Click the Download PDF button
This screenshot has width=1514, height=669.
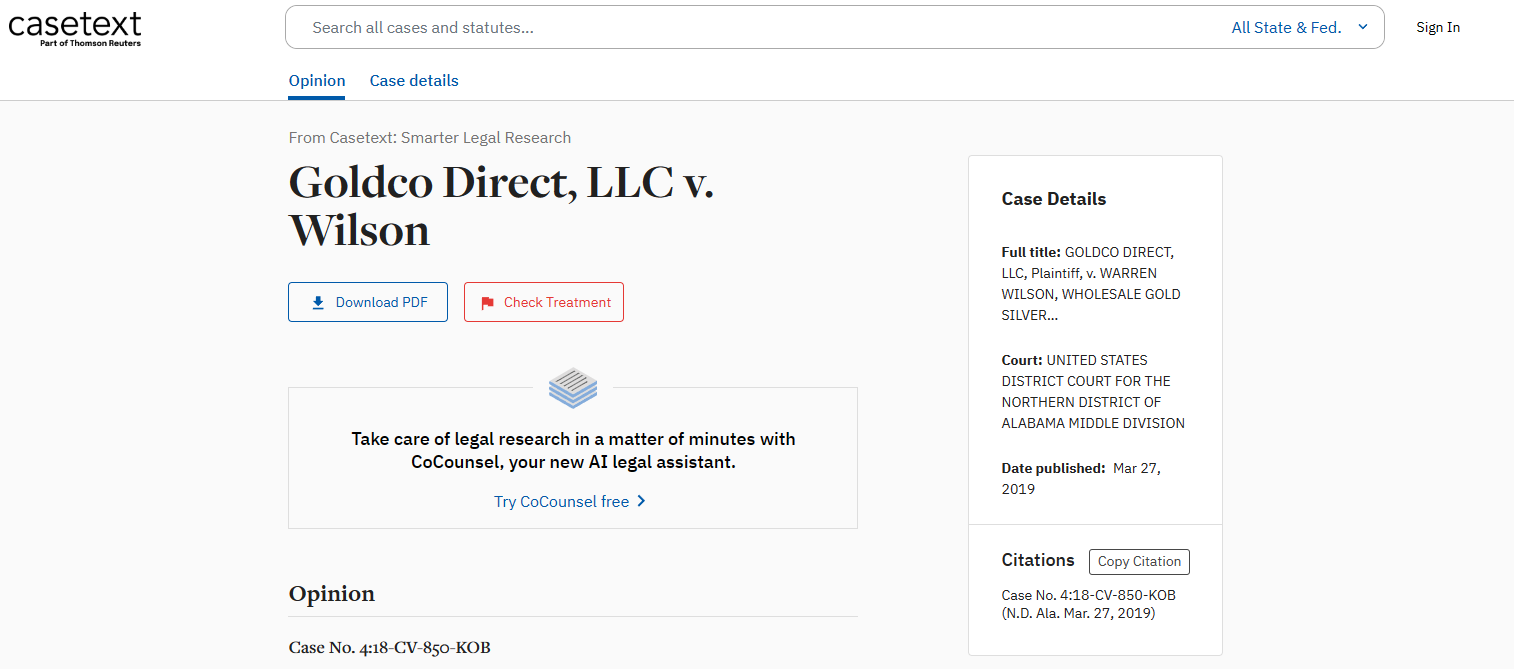[x=367, y=301]
